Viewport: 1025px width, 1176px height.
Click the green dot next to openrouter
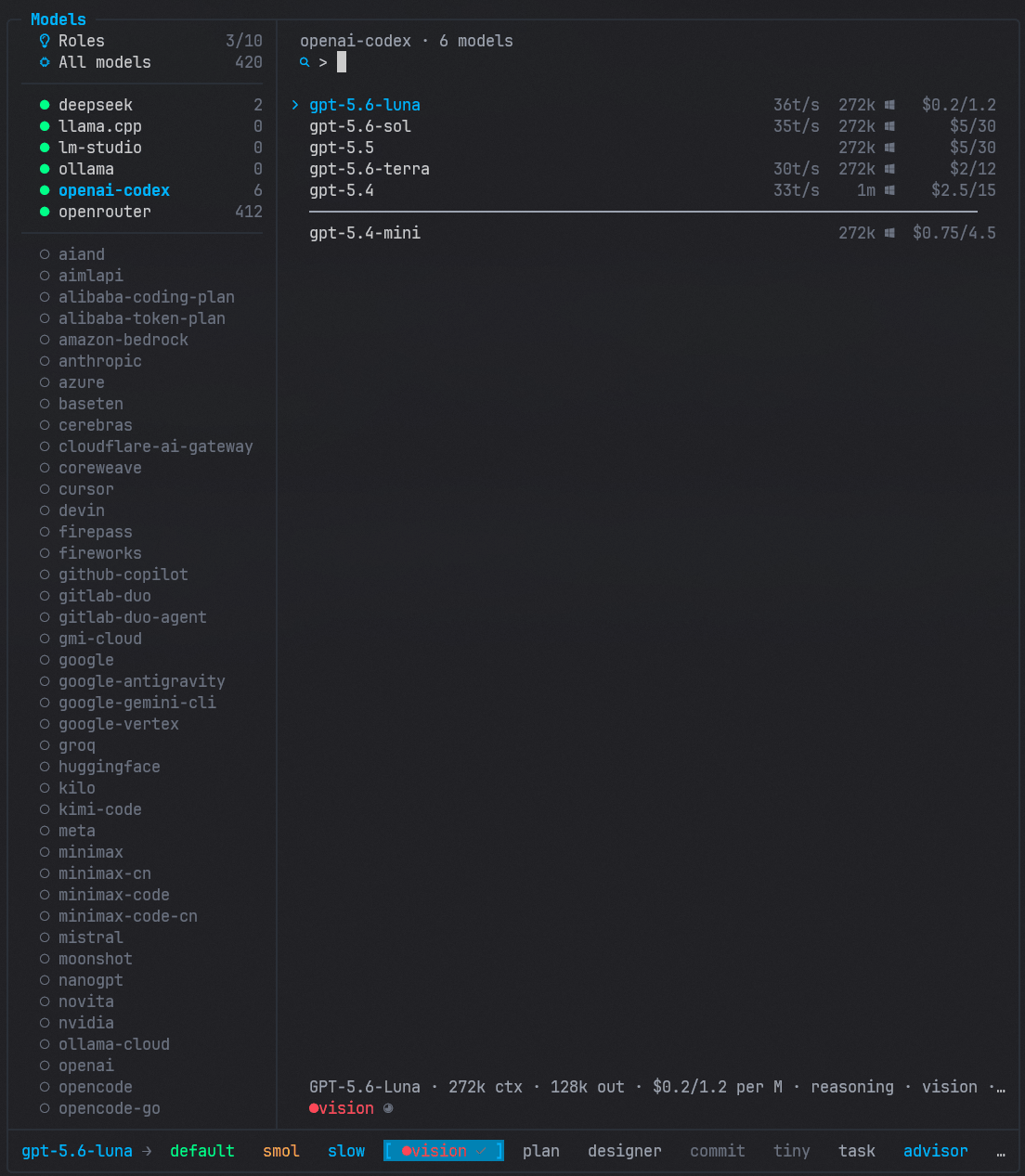tap(45, 212)
